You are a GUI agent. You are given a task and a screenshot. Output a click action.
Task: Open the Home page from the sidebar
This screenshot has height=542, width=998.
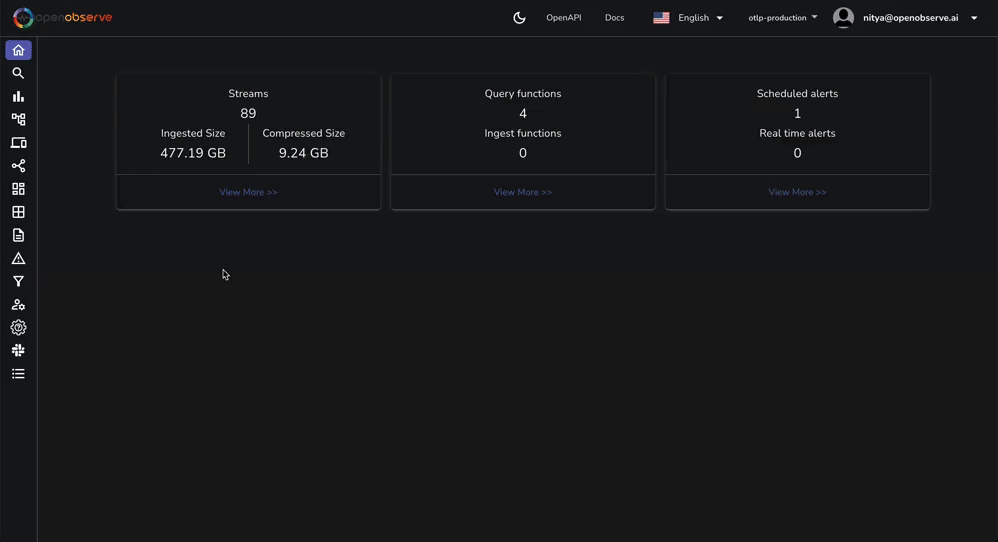click(18, 50)
